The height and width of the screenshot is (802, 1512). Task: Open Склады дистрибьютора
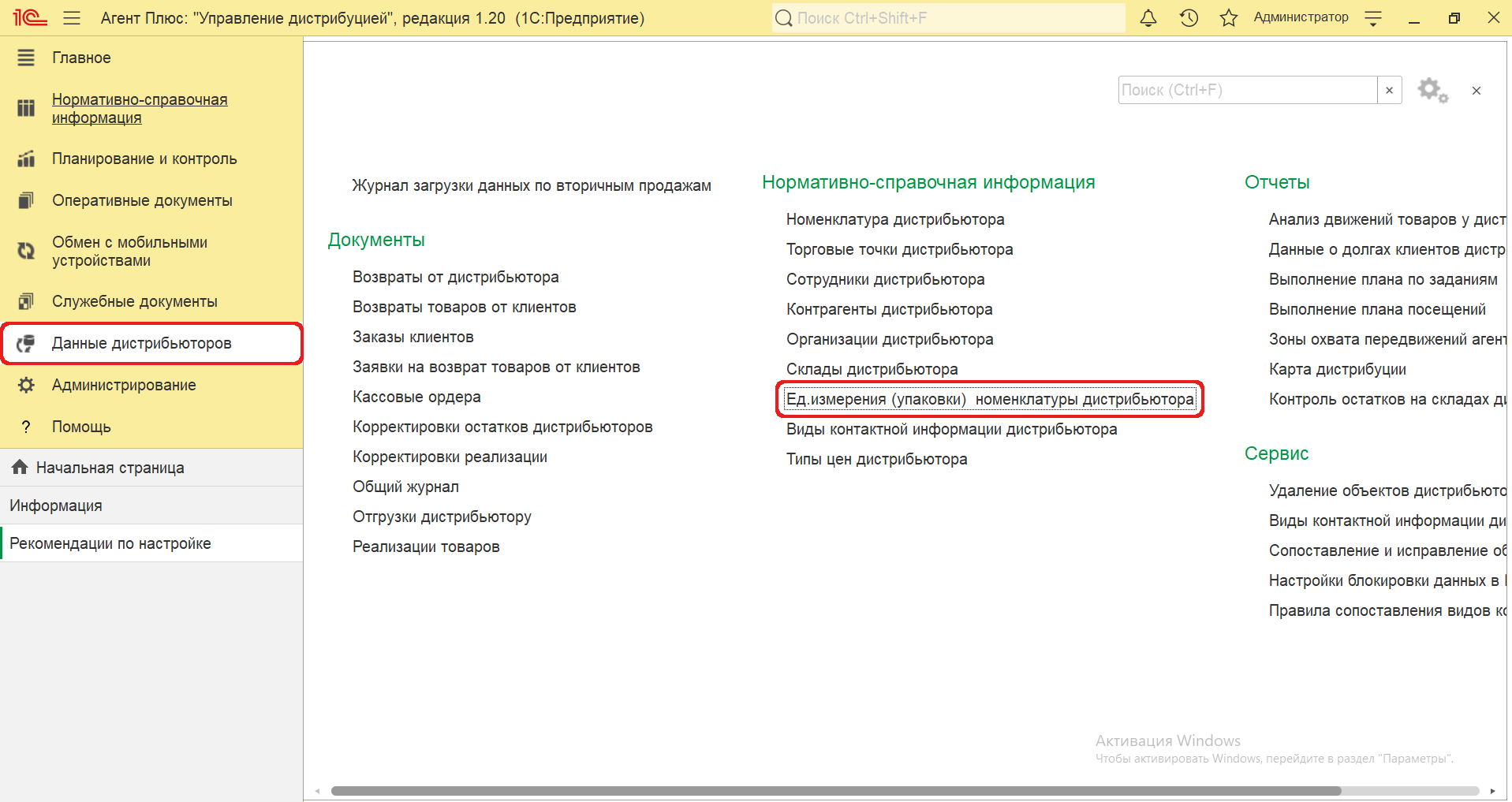[872, 369]
